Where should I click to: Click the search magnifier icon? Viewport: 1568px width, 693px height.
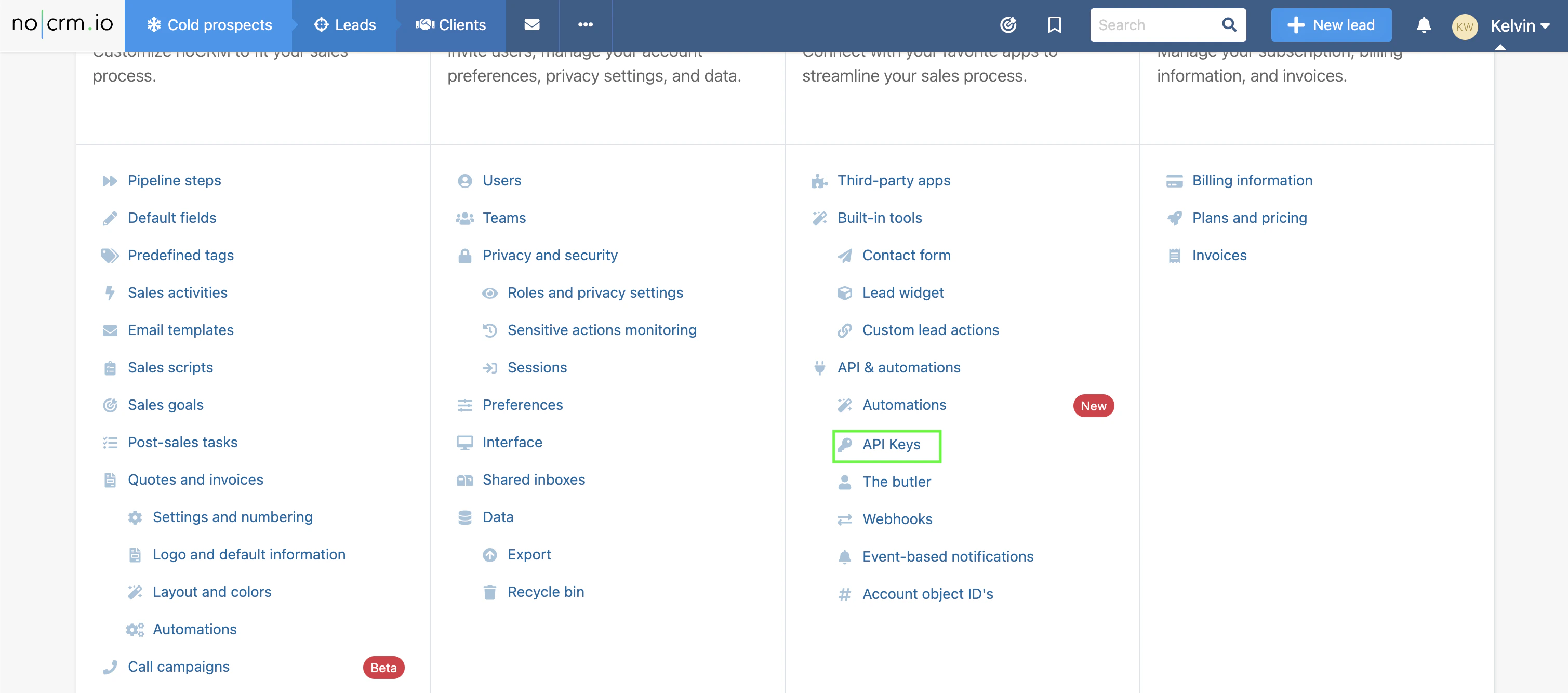1229,25
